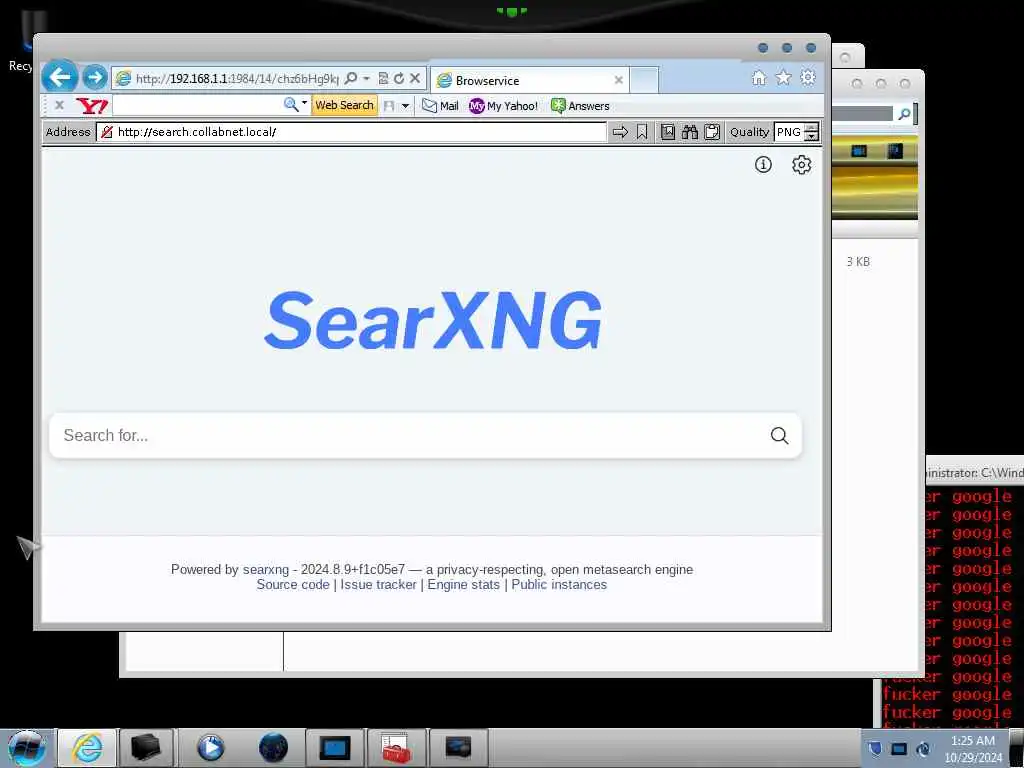Click the search icon in the background window
The height and width of the screenshot is (768, 1024).
click(904, 114)
